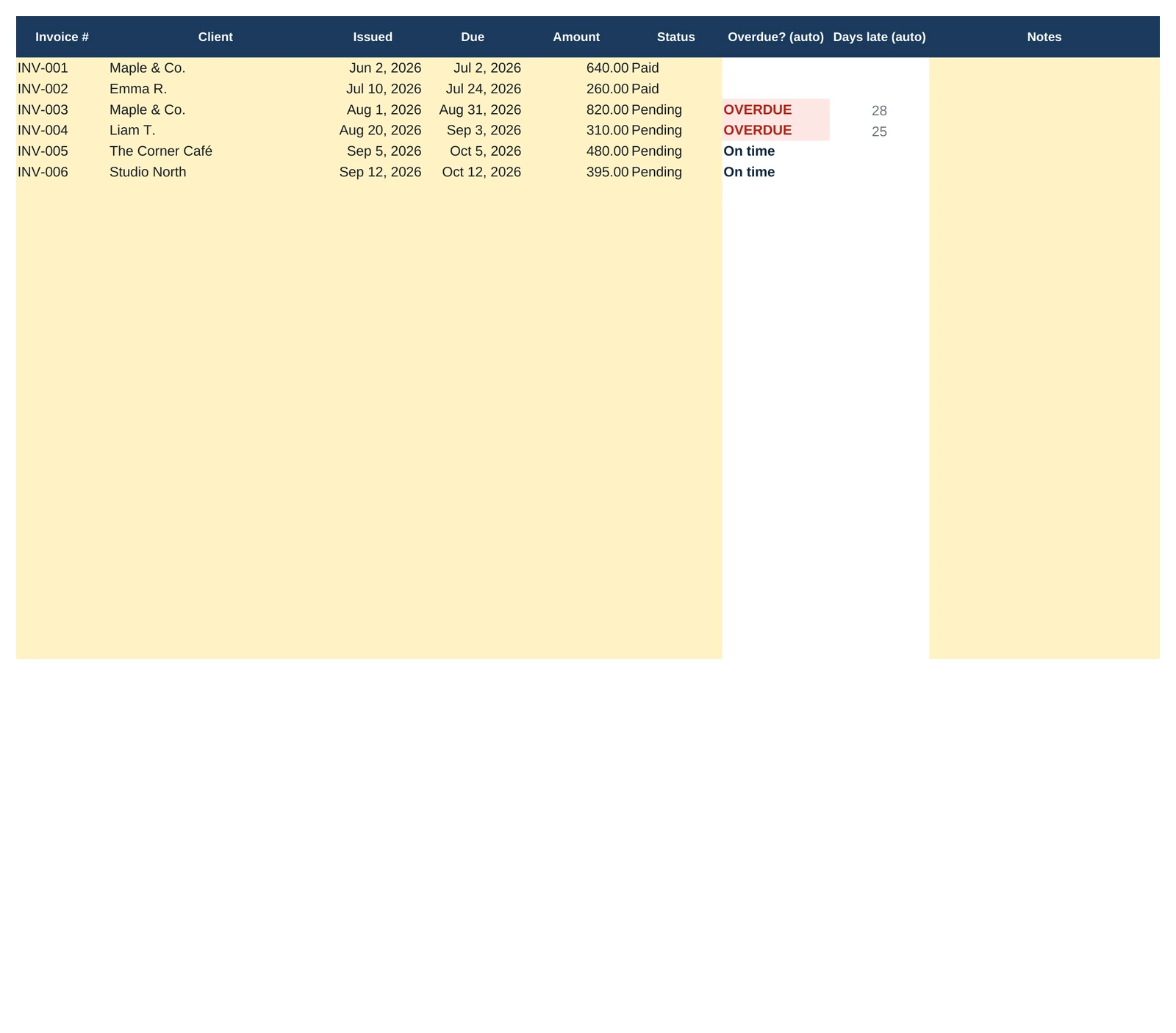Click days late value 25
The height and width of the screenshot is (1033, 1176).
pos(879,132)
